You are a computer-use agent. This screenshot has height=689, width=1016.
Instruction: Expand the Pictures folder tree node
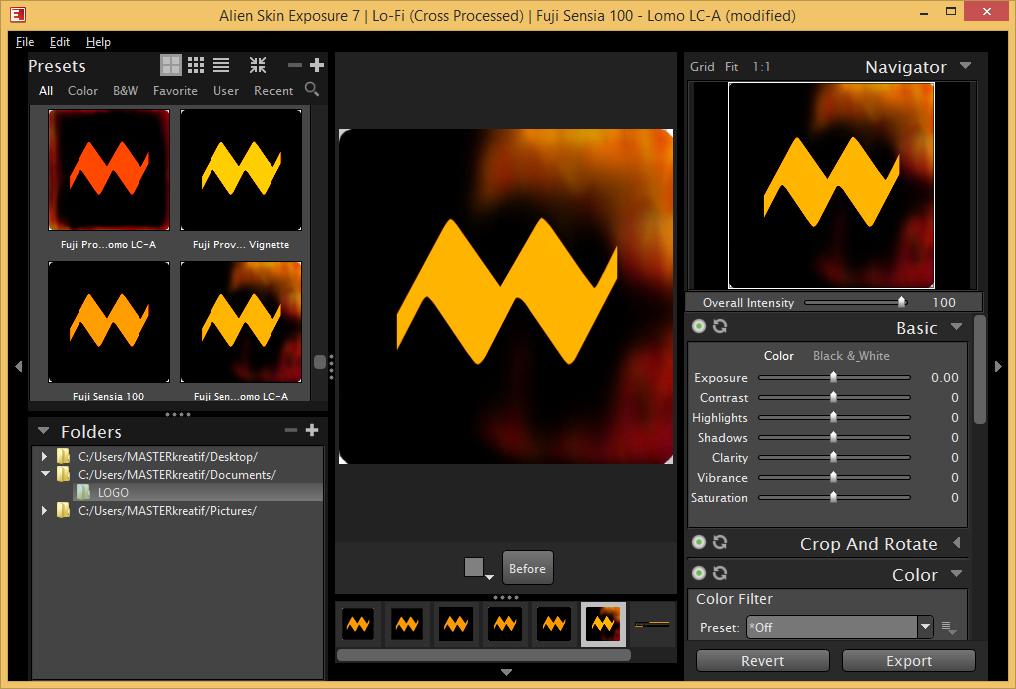[x=44, y=511]
